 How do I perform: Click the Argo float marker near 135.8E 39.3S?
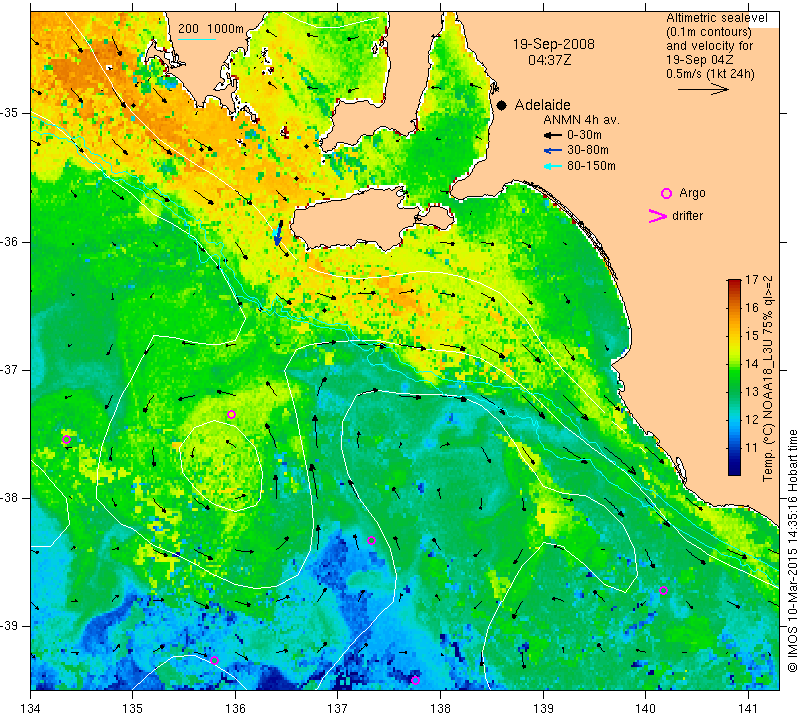(214, 660)
